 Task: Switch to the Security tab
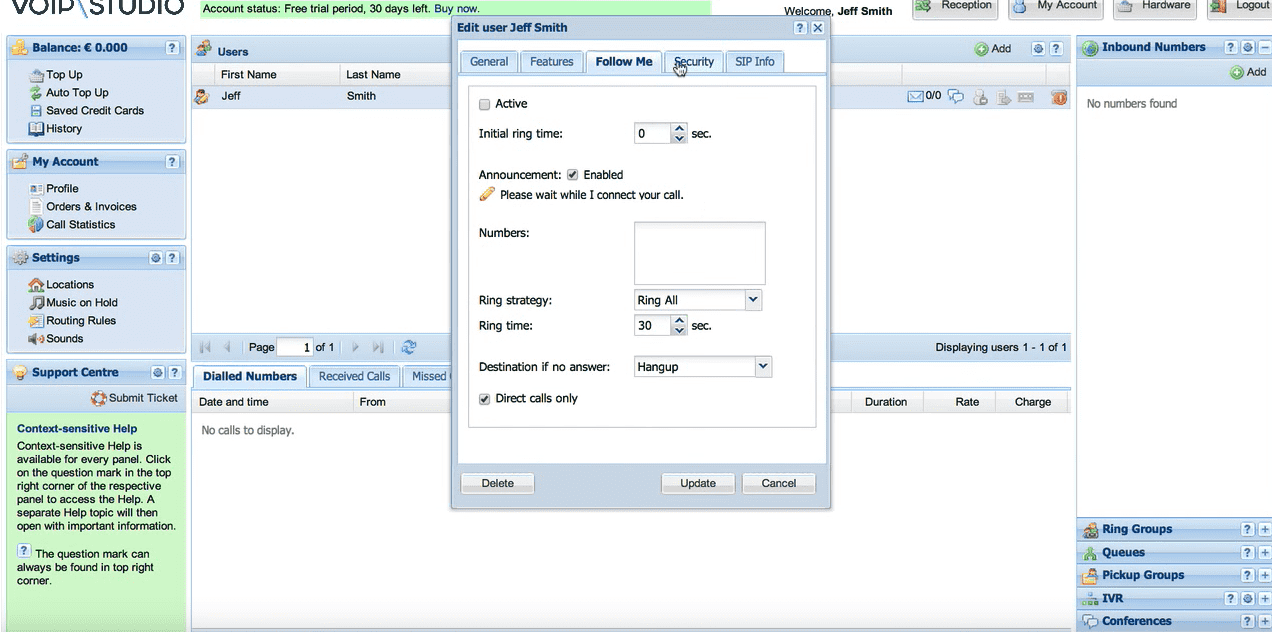point(694,62)
